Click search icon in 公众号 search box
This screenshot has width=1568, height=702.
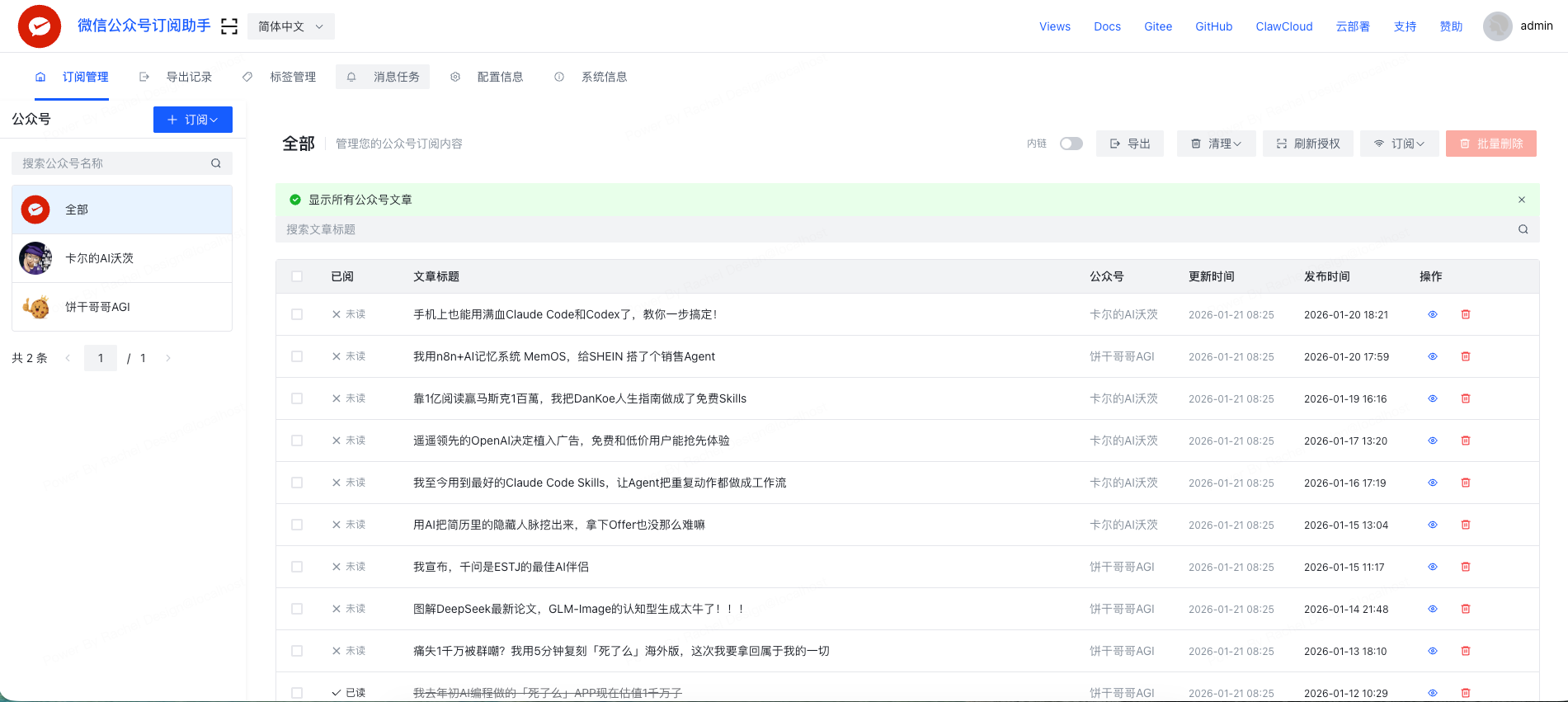click(216, 163)
